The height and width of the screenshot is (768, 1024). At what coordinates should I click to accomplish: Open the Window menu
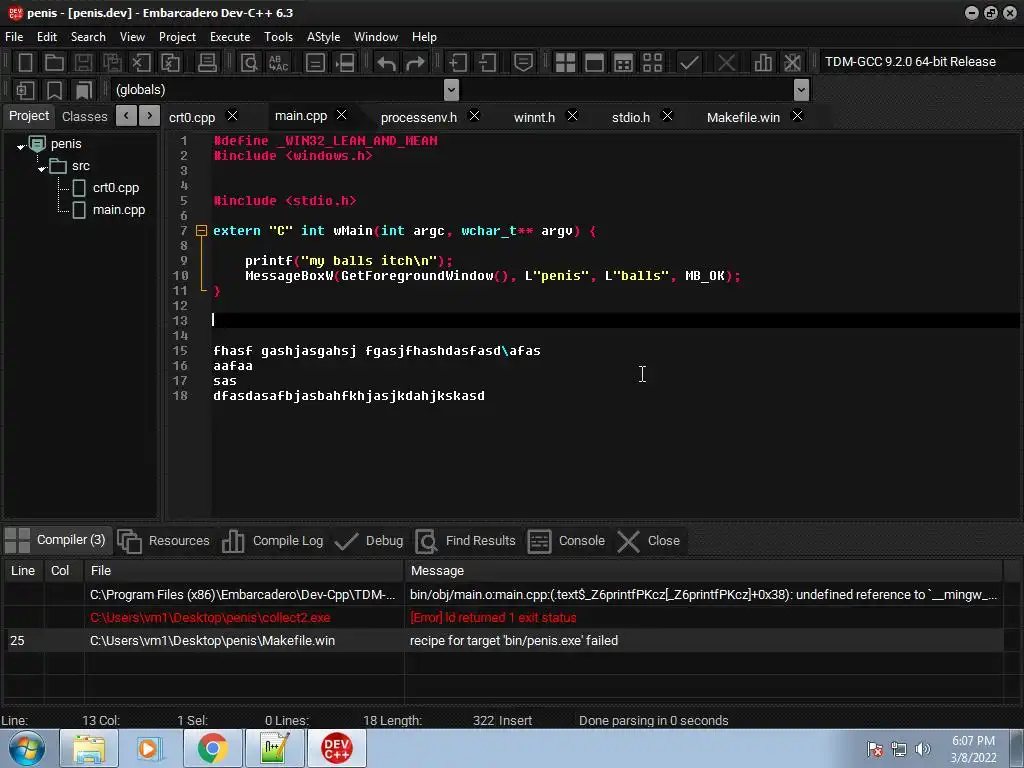[x=376, y=37]
